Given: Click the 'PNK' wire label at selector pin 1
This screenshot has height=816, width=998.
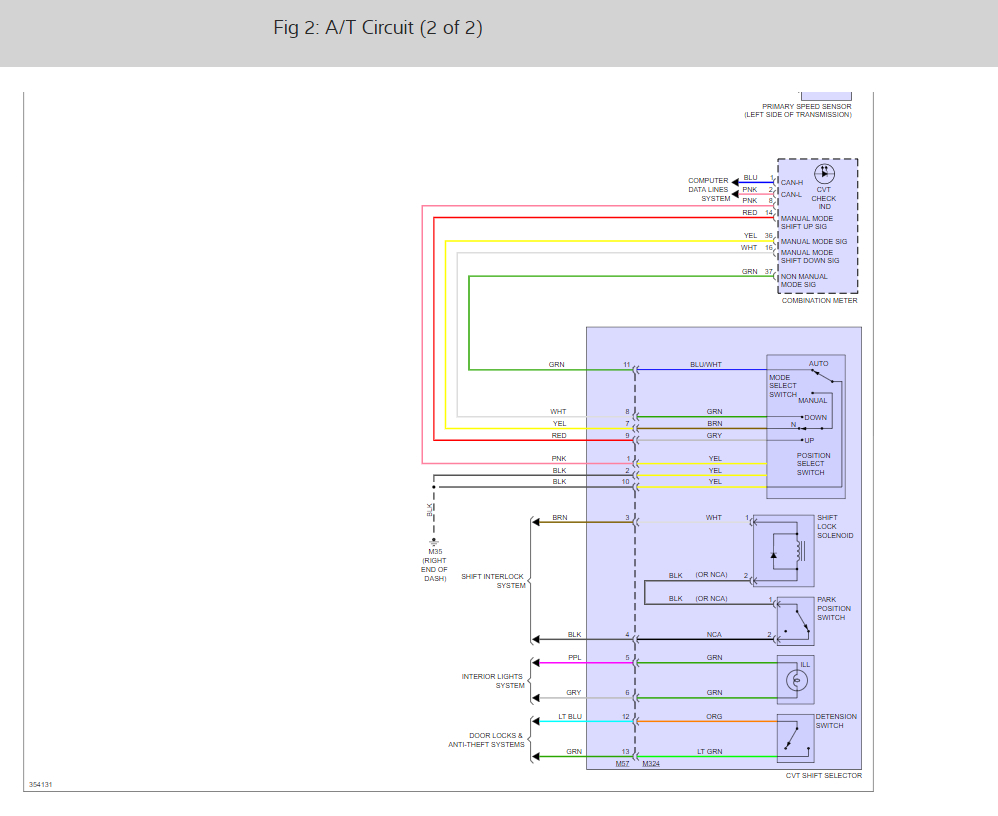Looking at the screenshot, I should coord(559,458).
